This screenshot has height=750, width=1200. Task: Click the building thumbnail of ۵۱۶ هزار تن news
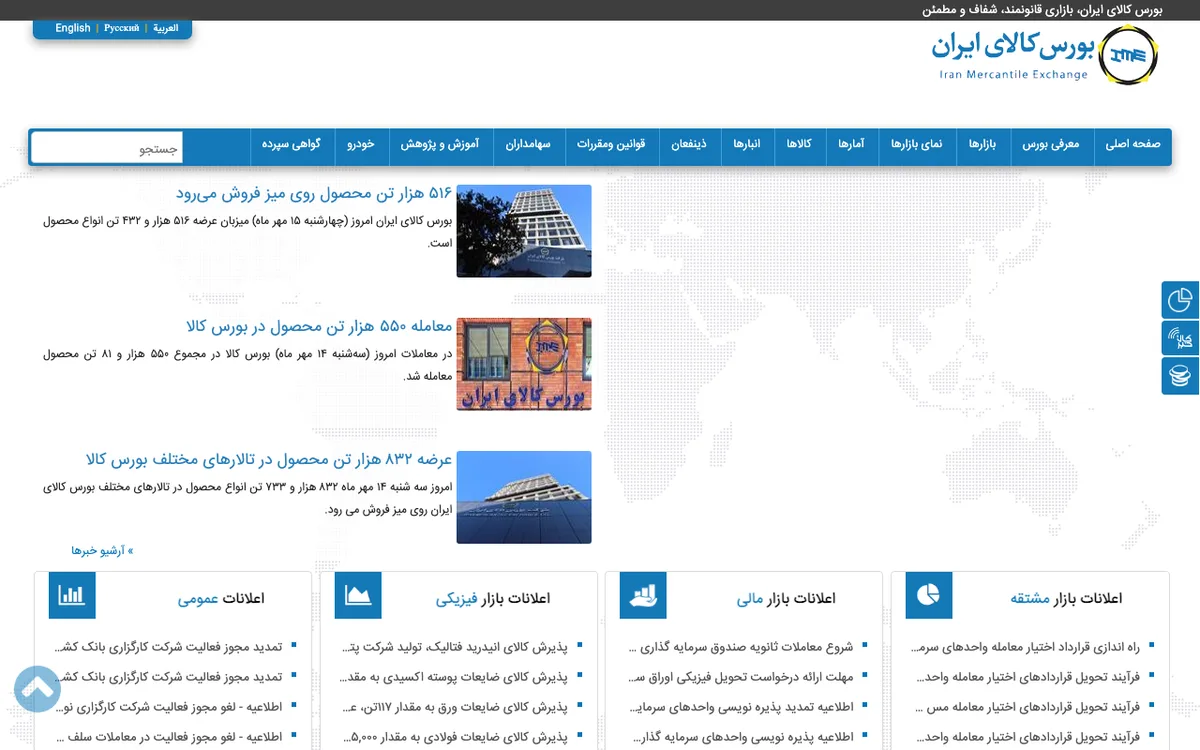click(x=524, y=231)
